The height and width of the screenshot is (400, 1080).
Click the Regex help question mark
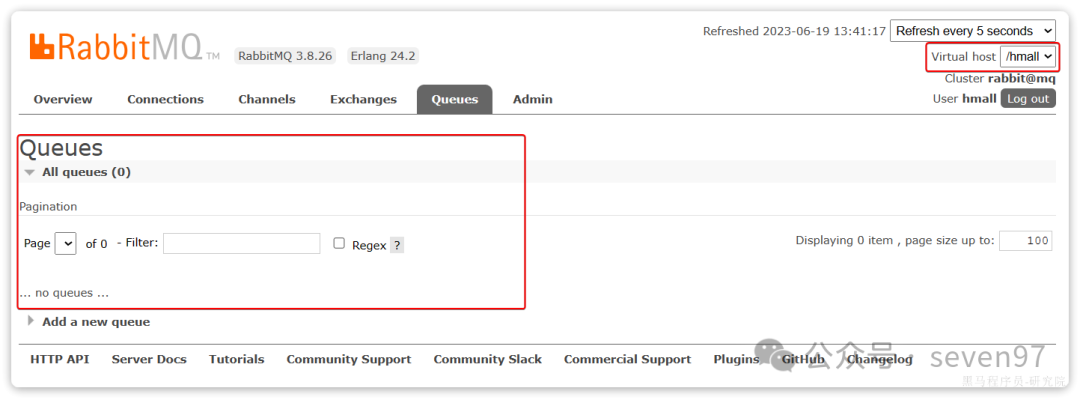click(397, 245)
